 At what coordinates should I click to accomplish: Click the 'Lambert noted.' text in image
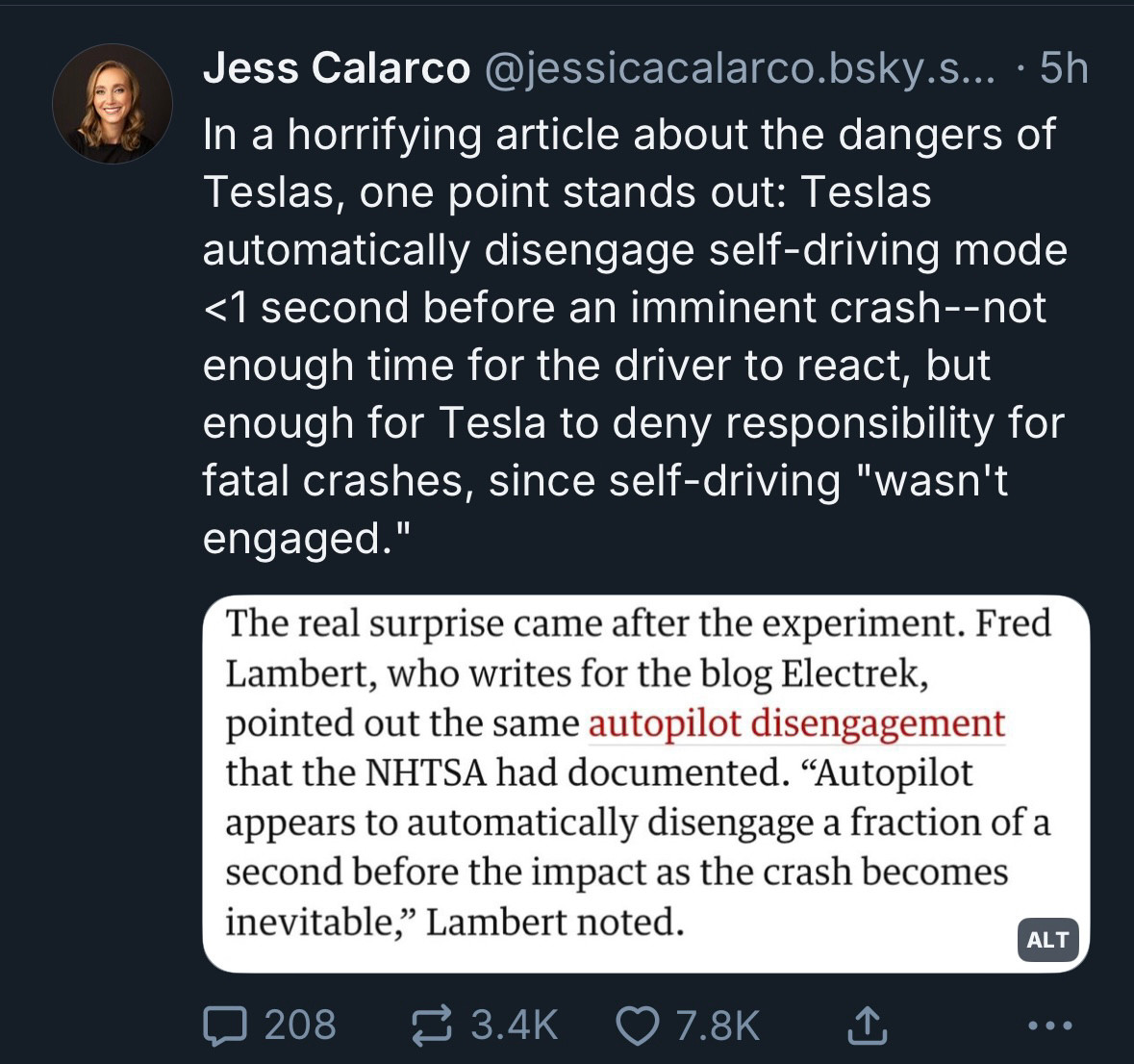coord(555,923)
